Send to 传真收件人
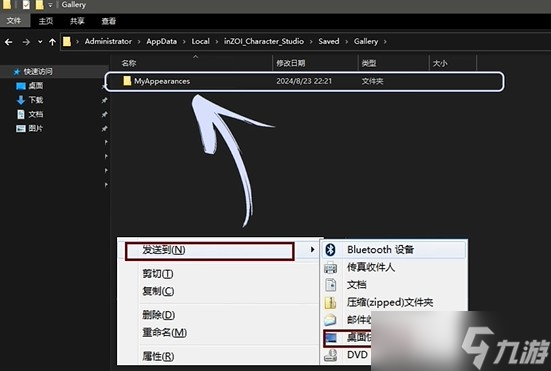551x371 pixels. [371, 267]
